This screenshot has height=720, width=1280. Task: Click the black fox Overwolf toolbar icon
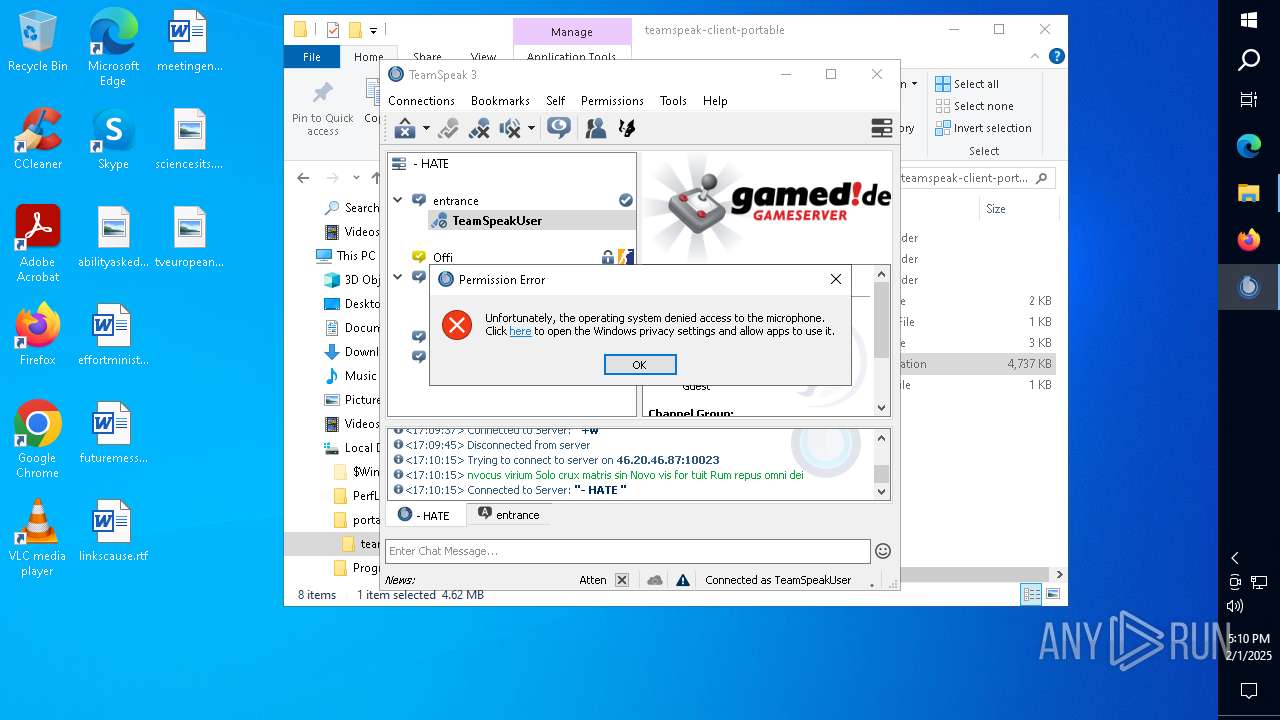pos(627,128)
